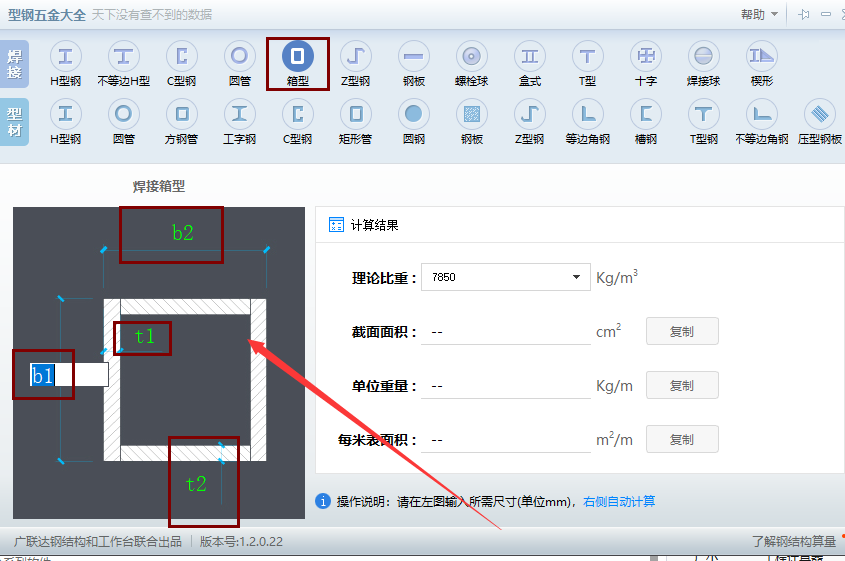Select welded 圆管 icon in 焊接 row
The height and width of the screenshot is (561, 845).
239,56
